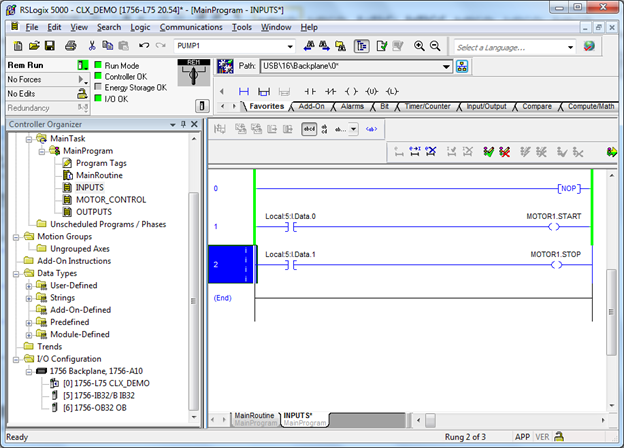This screenshot has height=448, width=624.
Task: Click the New project icon
Action: coord(18,46)
